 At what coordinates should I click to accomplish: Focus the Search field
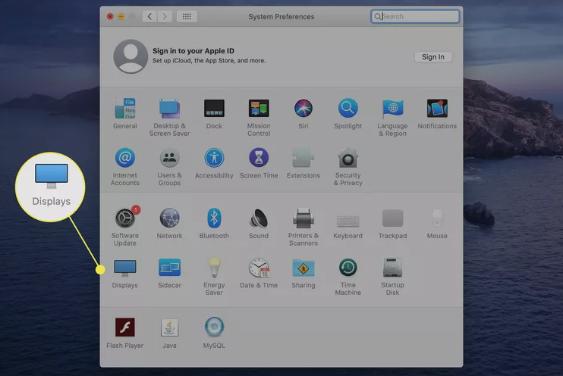415,16
